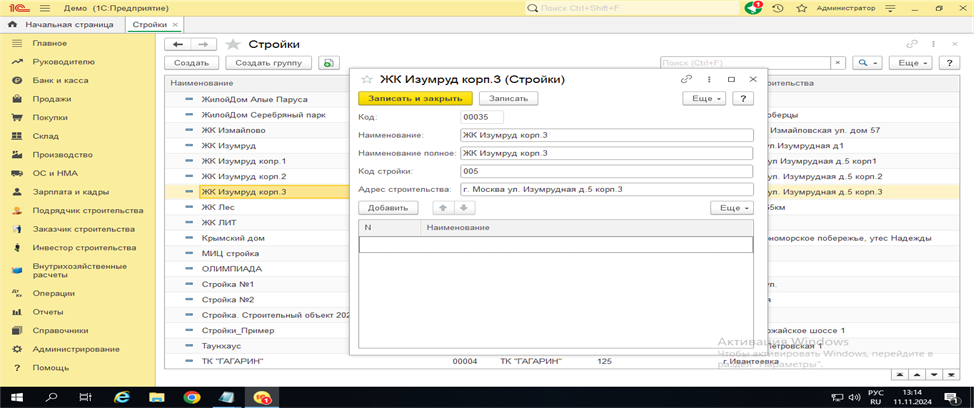Copy link icon in ЖК Изумруд корп.3 dialog
This screenshot has width=974, height=408.
[686, 79]
